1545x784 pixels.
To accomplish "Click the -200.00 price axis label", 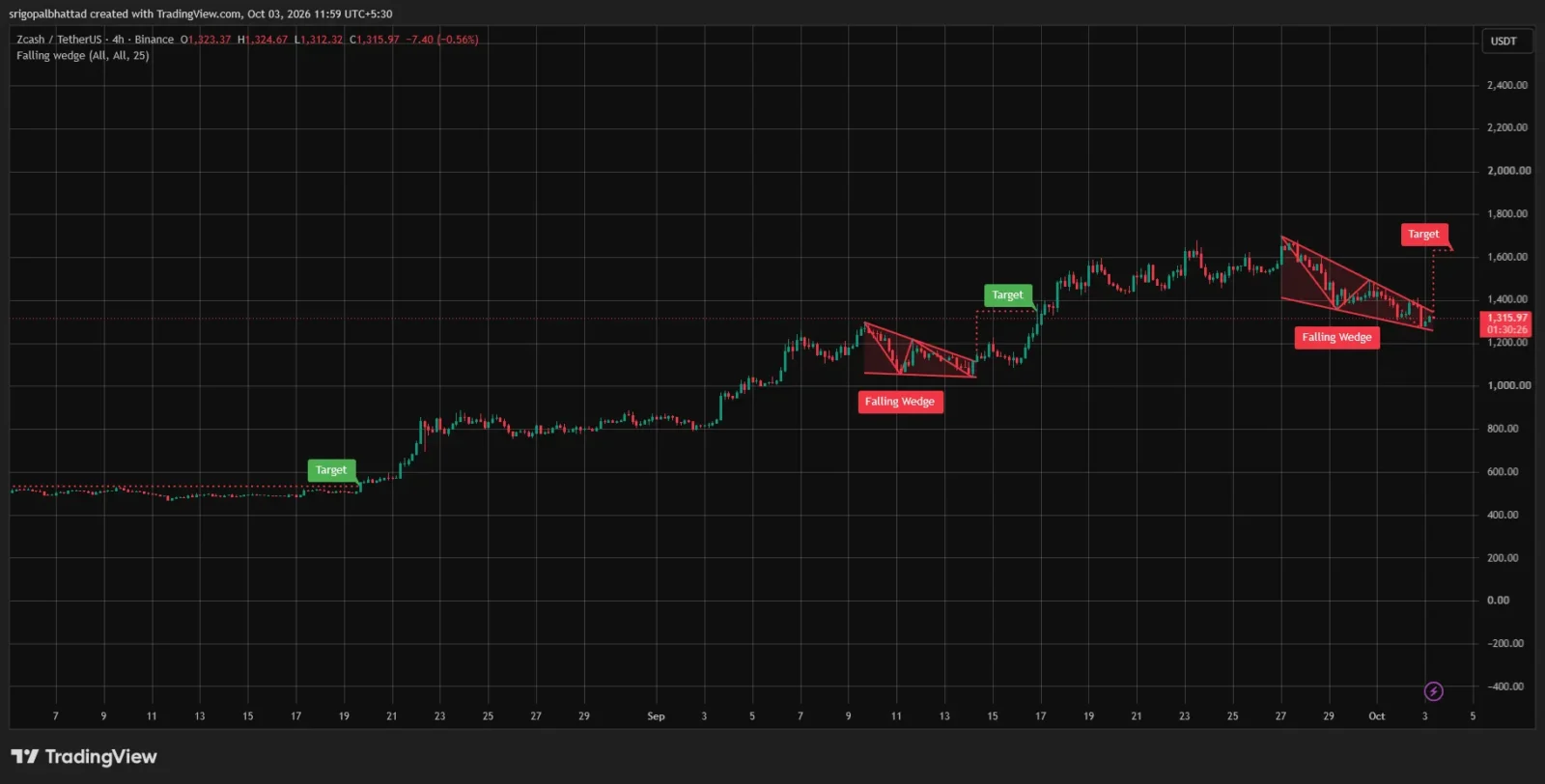I will [1505, 643].
